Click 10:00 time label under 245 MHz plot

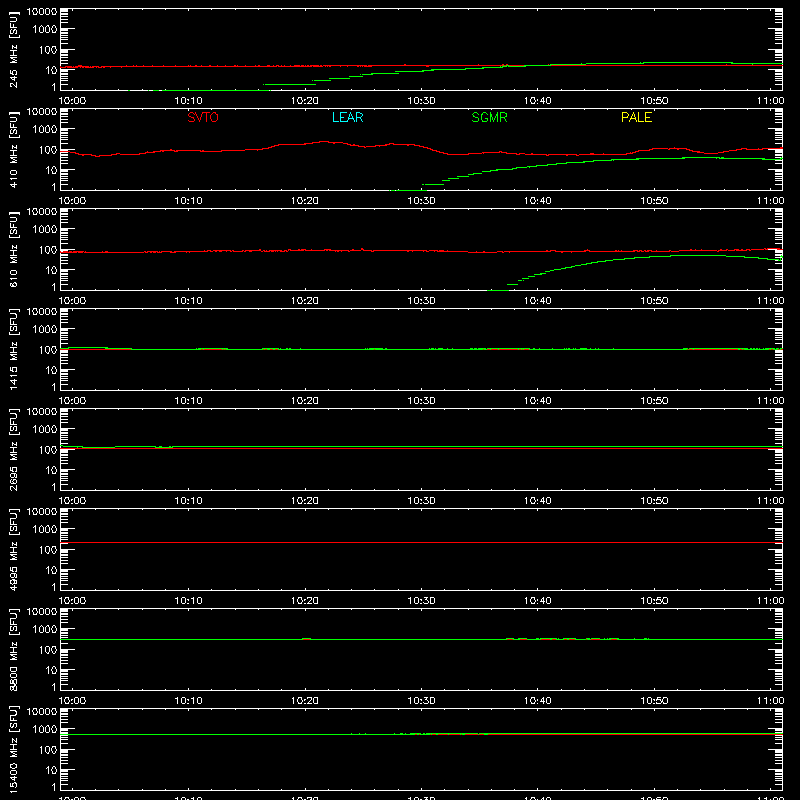[x=72, y=101]
